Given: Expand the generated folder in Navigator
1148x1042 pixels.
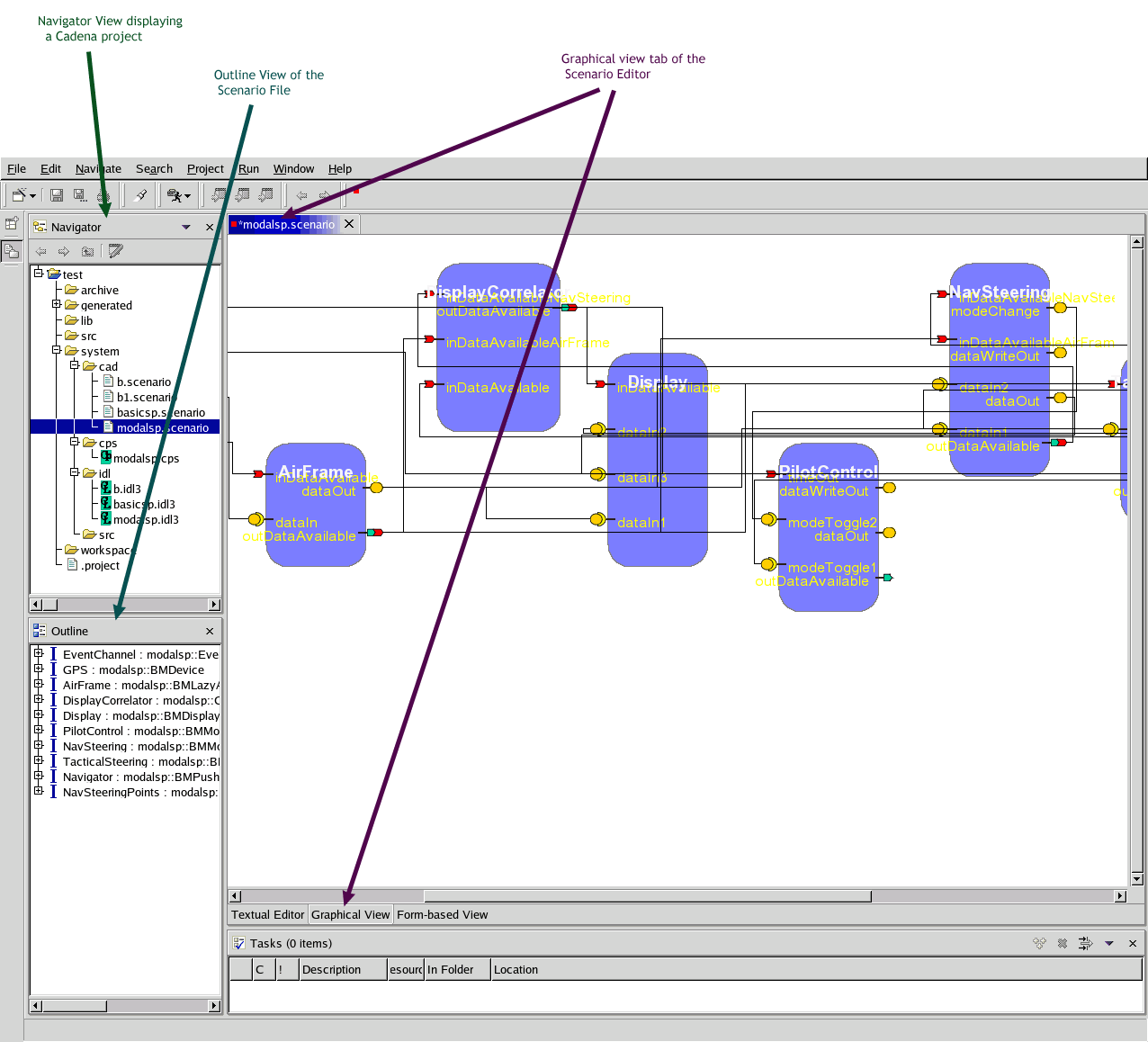Looking at the screenshot, I should (57, 305).
